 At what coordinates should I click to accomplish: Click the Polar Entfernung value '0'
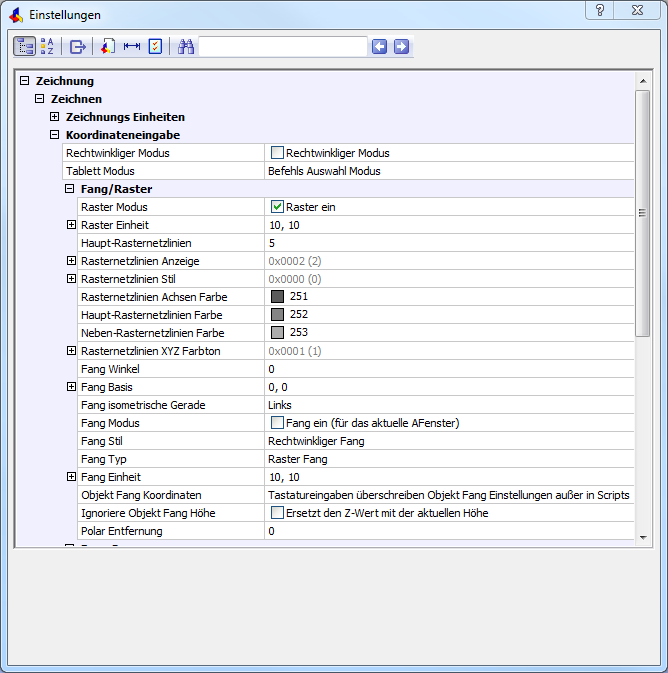tap(271, 531)
